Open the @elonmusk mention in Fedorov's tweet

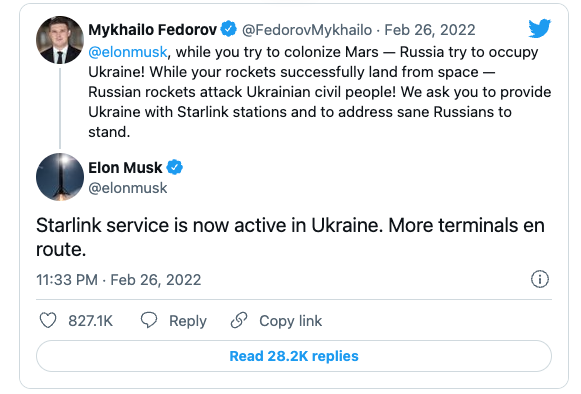(128, 52)
